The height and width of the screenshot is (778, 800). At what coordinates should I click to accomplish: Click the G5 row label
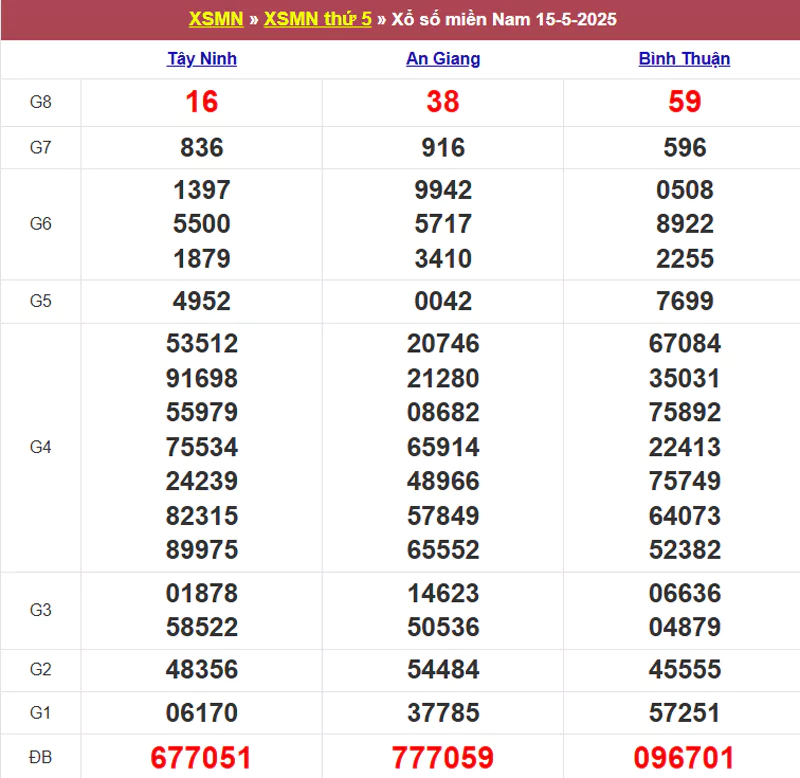click(41, 301)
